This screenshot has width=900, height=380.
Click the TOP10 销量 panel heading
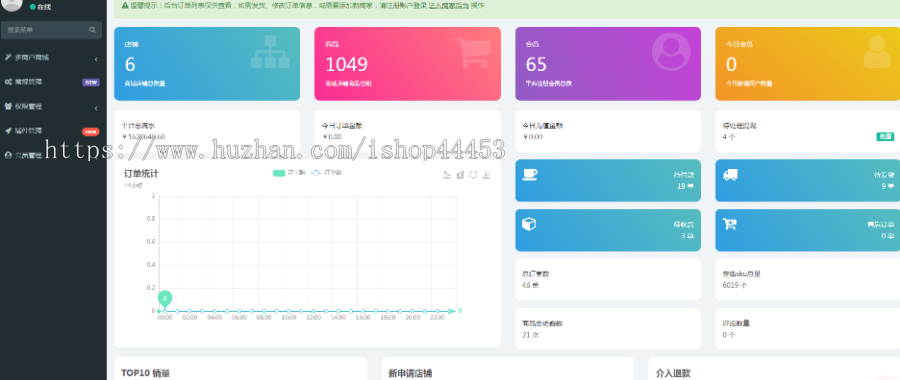coord(145,373)
